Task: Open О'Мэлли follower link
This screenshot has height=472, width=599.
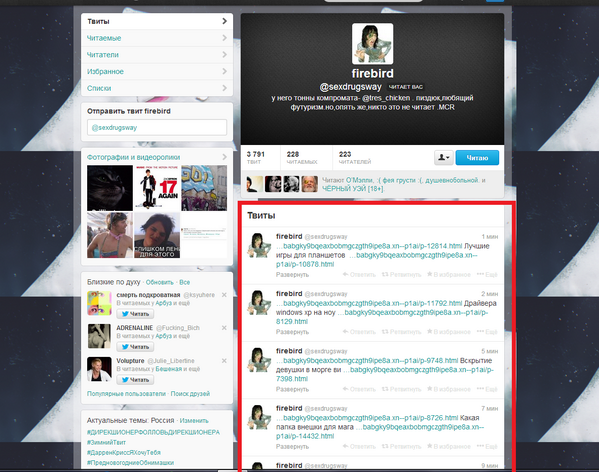Action: (358, 180)
